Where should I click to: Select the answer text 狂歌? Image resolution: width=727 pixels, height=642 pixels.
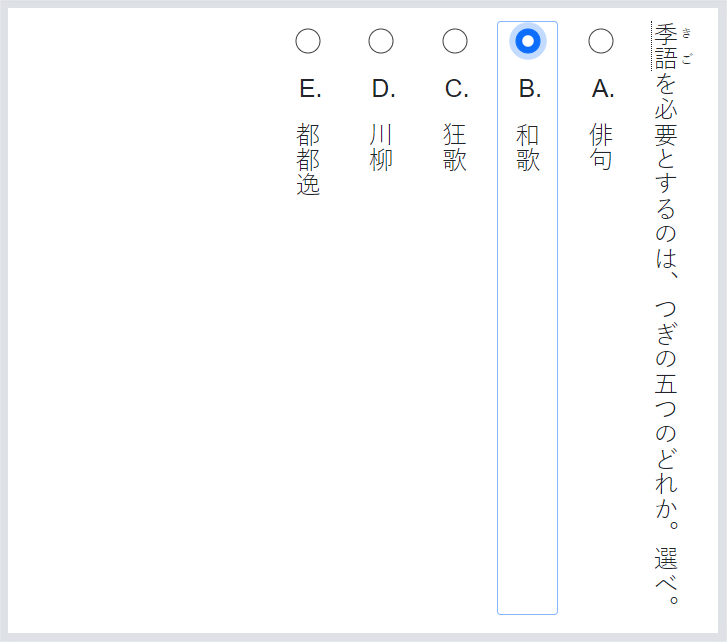455,147
